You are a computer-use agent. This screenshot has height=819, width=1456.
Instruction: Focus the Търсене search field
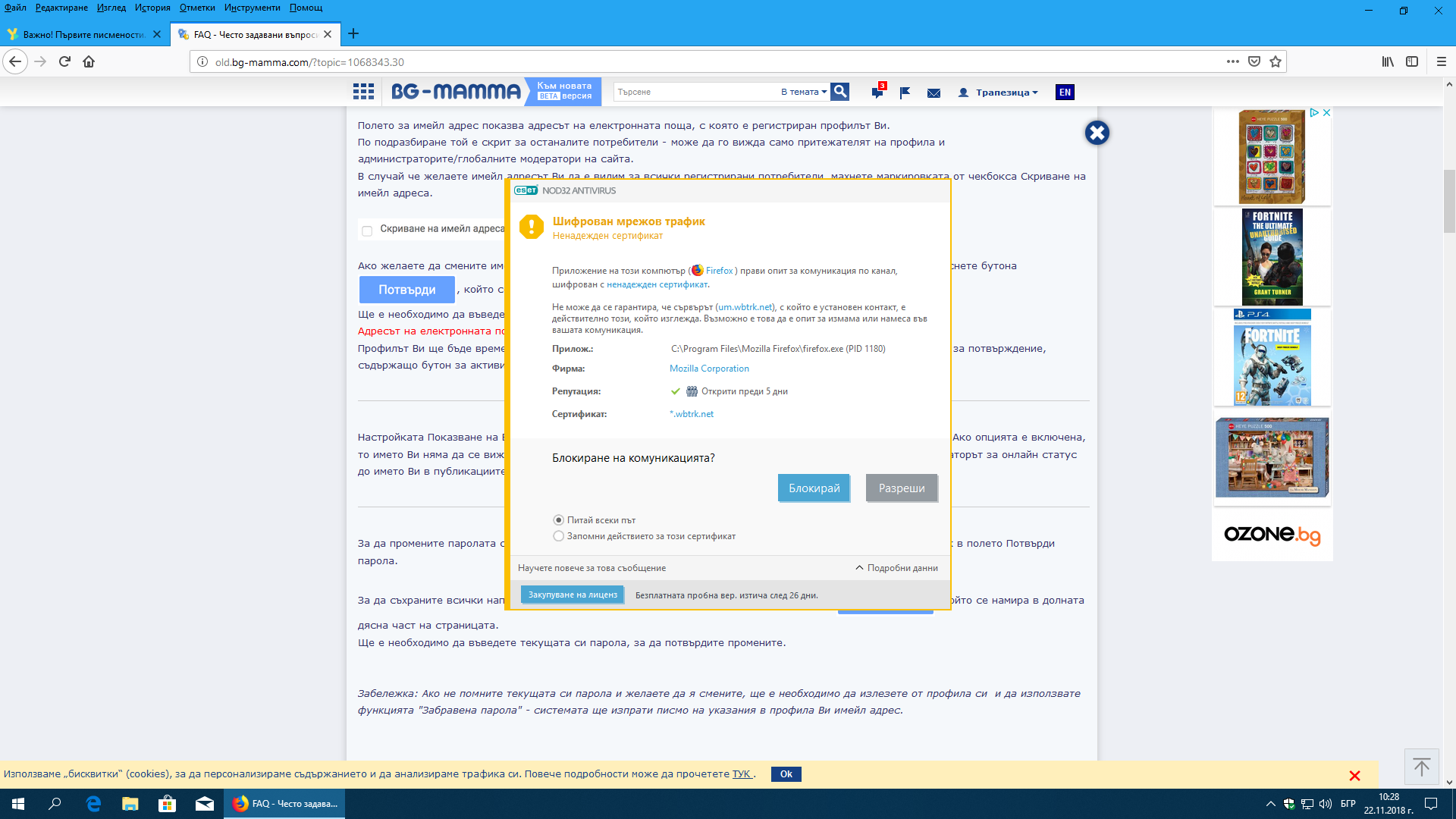pos(694,92)
